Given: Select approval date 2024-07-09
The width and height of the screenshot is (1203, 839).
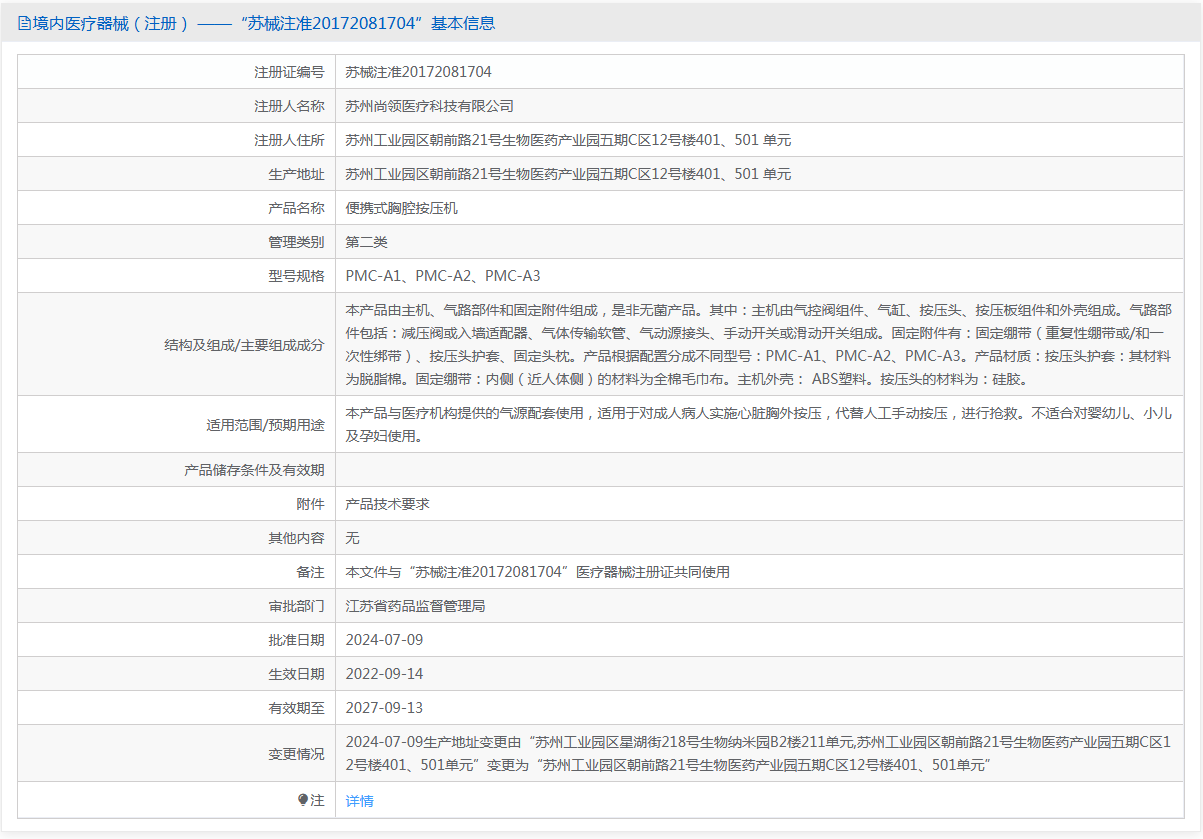Looking at the screenshot, I should (384, 640).
